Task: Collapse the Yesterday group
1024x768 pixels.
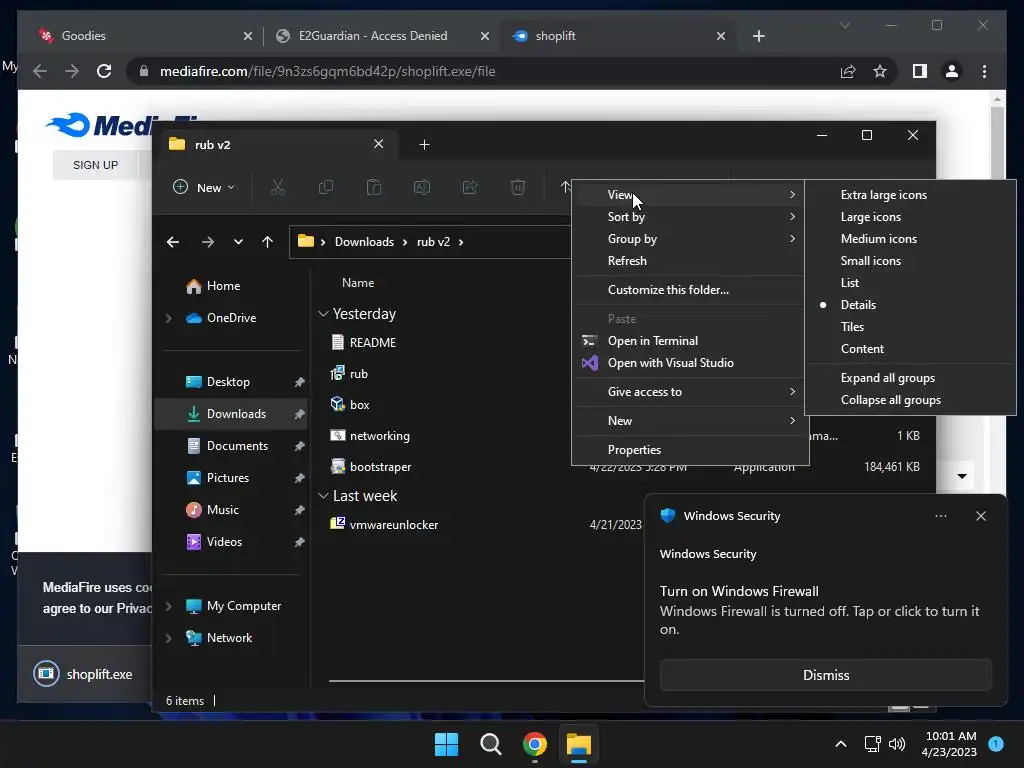Action: click(323, 314)
